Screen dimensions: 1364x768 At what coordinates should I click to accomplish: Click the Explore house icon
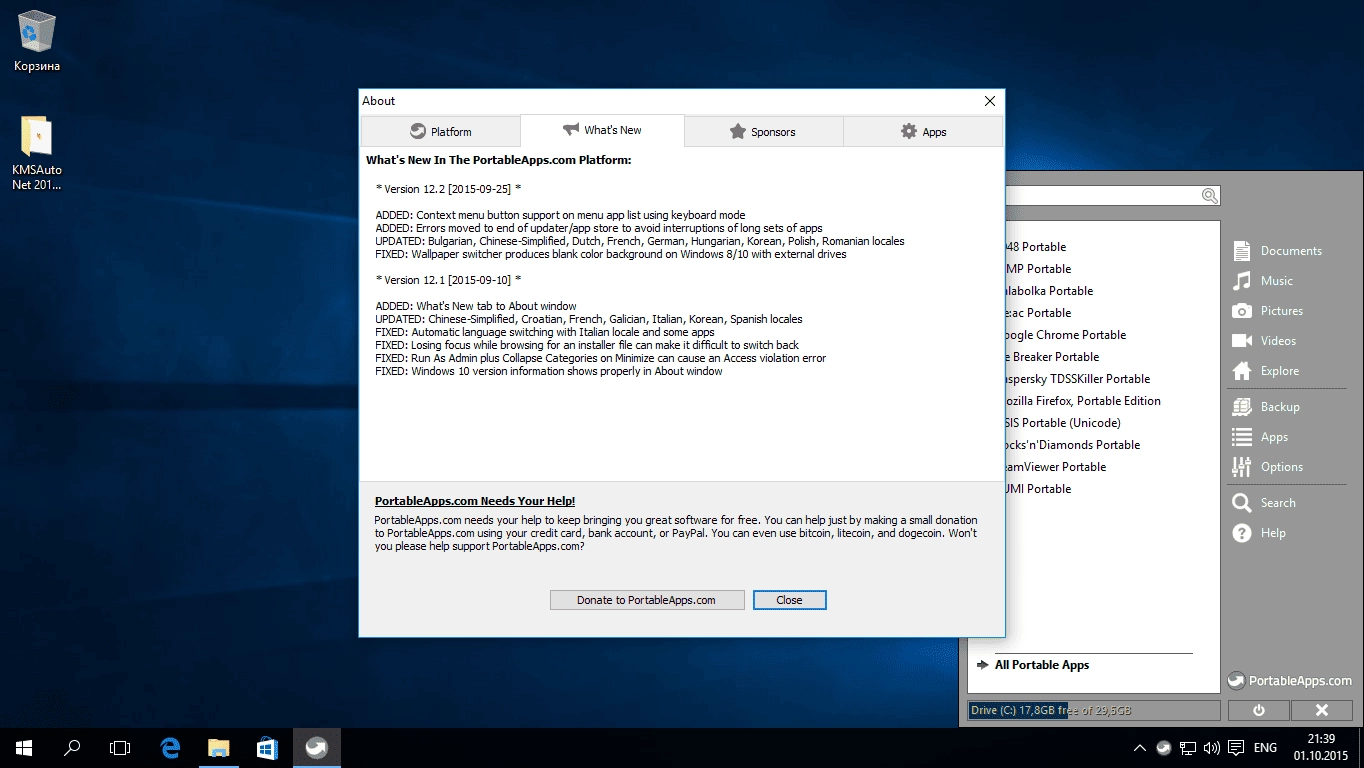(x=1242, y=370)
